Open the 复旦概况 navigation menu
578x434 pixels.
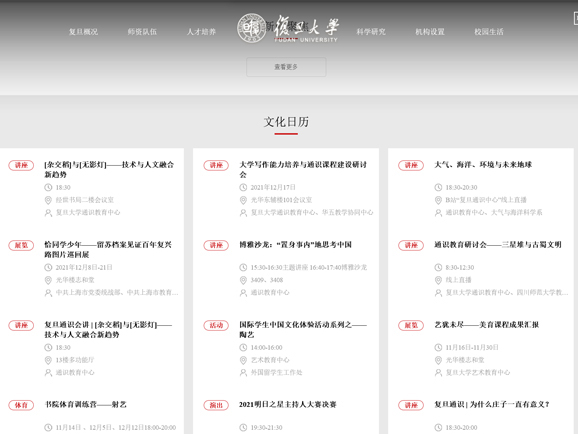[84, 32]
